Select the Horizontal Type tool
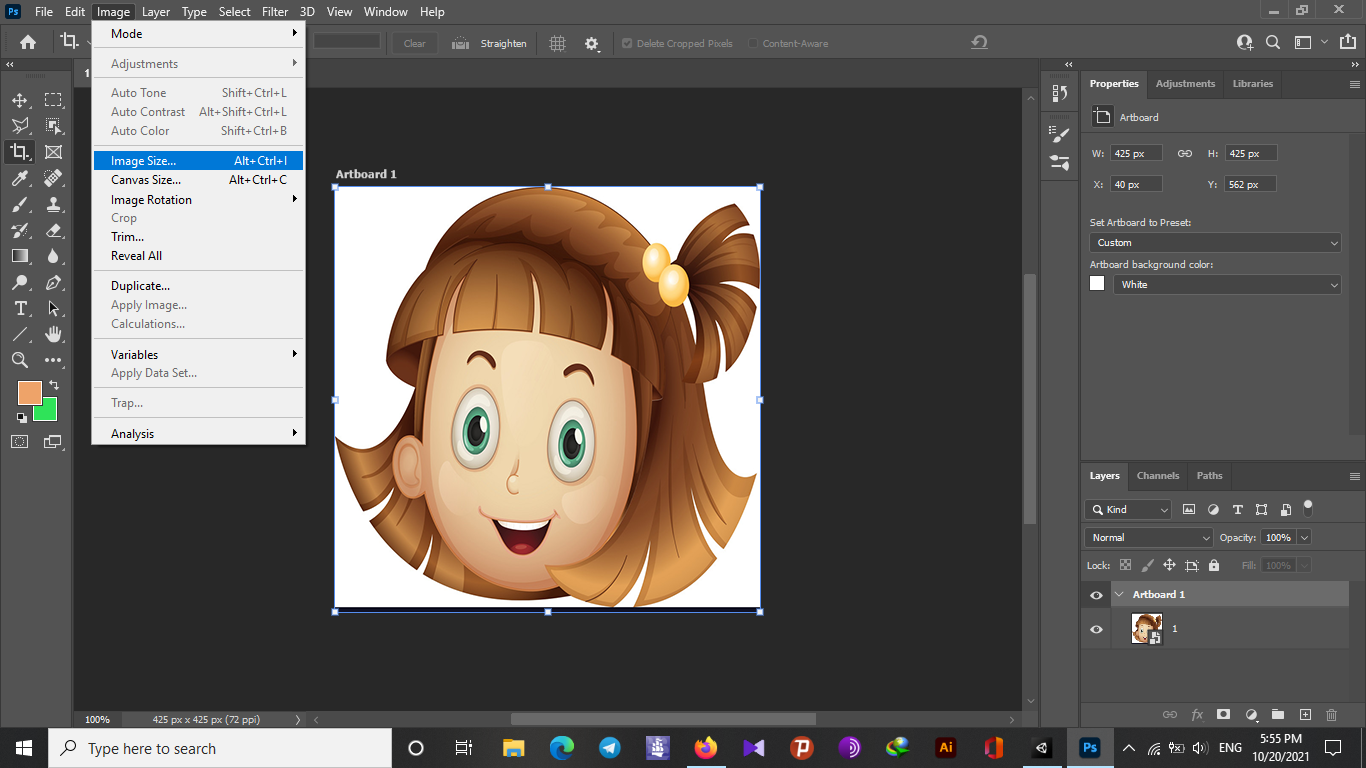 (x=20, y=308)
